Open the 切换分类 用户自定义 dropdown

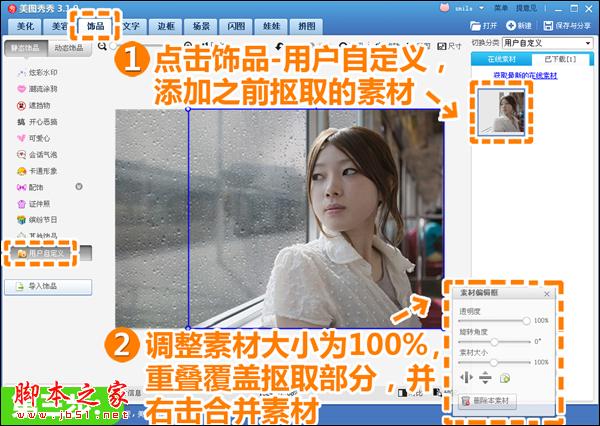[x=548, y=43]
